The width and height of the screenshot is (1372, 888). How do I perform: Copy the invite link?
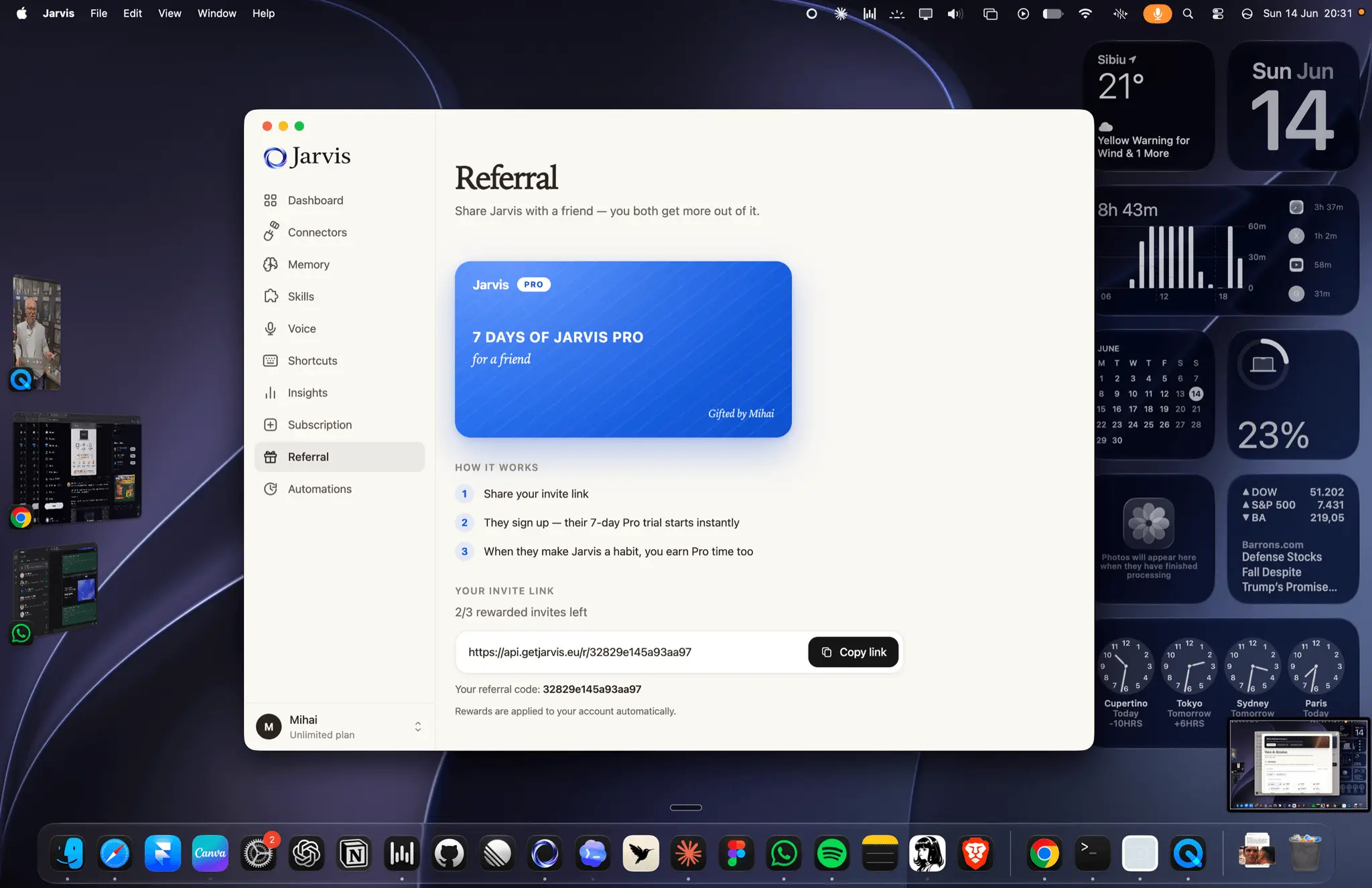(853, 652)
